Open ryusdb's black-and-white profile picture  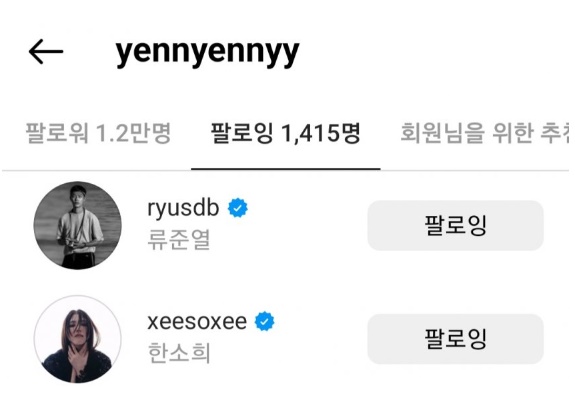77,225
